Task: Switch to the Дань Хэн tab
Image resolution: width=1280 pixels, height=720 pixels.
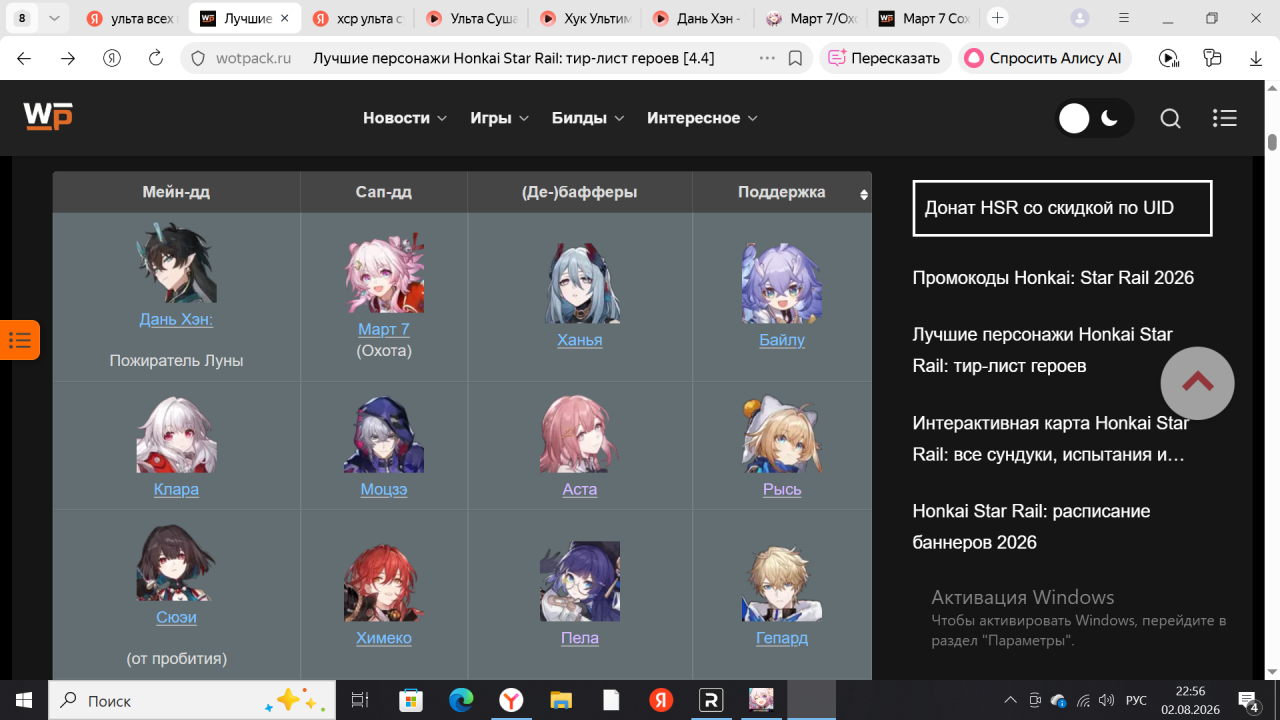Action: [696, 18]
